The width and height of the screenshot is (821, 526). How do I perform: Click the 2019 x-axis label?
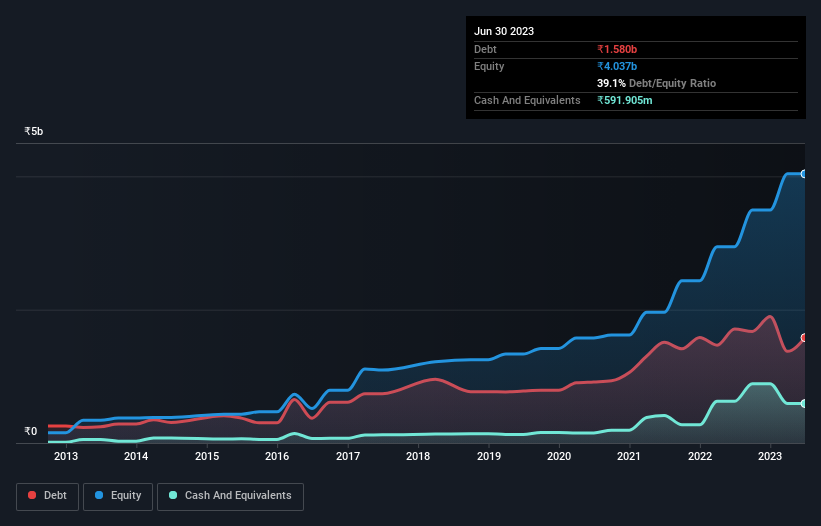[x=489, y=456]
